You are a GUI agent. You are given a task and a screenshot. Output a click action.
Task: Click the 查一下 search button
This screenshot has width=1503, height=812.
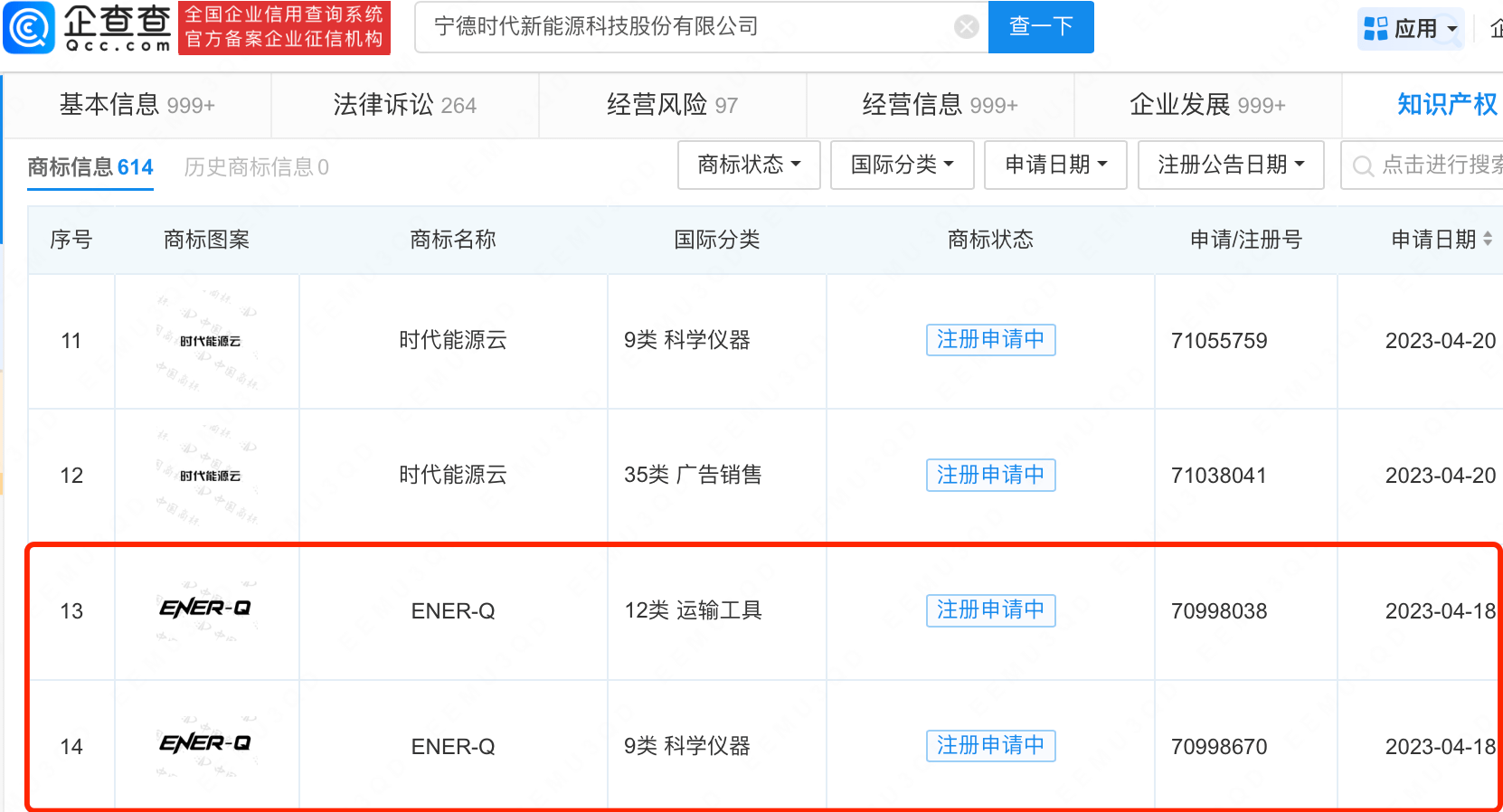[1041, 27]
